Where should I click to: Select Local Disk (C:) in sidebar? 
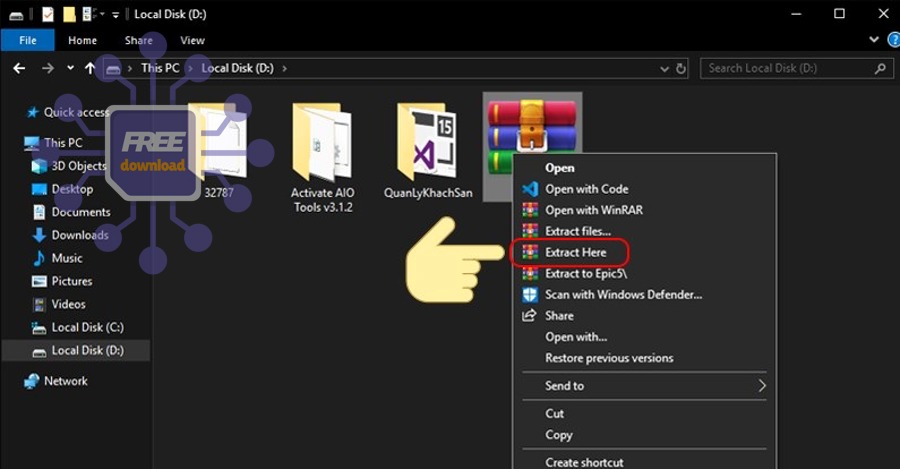pos(87,327)
